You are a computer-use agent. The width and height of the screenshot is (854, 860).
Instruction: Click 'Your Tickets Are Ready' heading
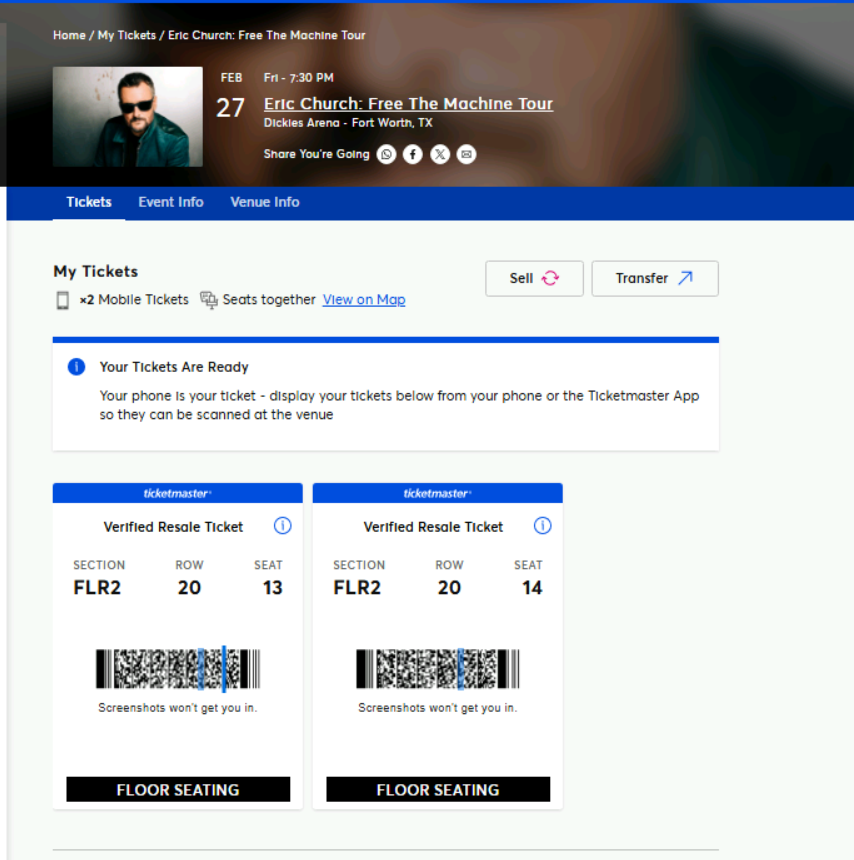click(174, 367)
